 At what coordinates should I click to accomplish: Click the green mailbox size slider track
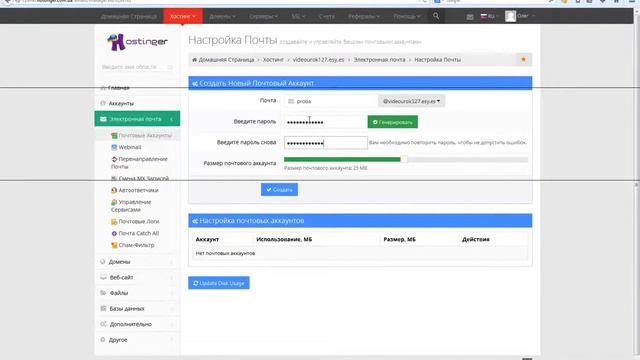point(342,160)
